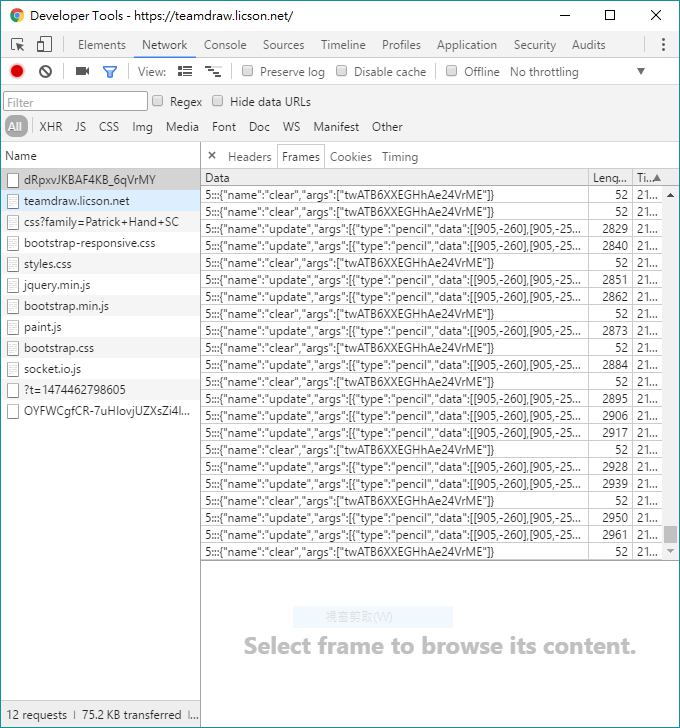Screen dimensions: 680x728
Task: Open the DevTools three-dot menu
Action: pos(663,45)
